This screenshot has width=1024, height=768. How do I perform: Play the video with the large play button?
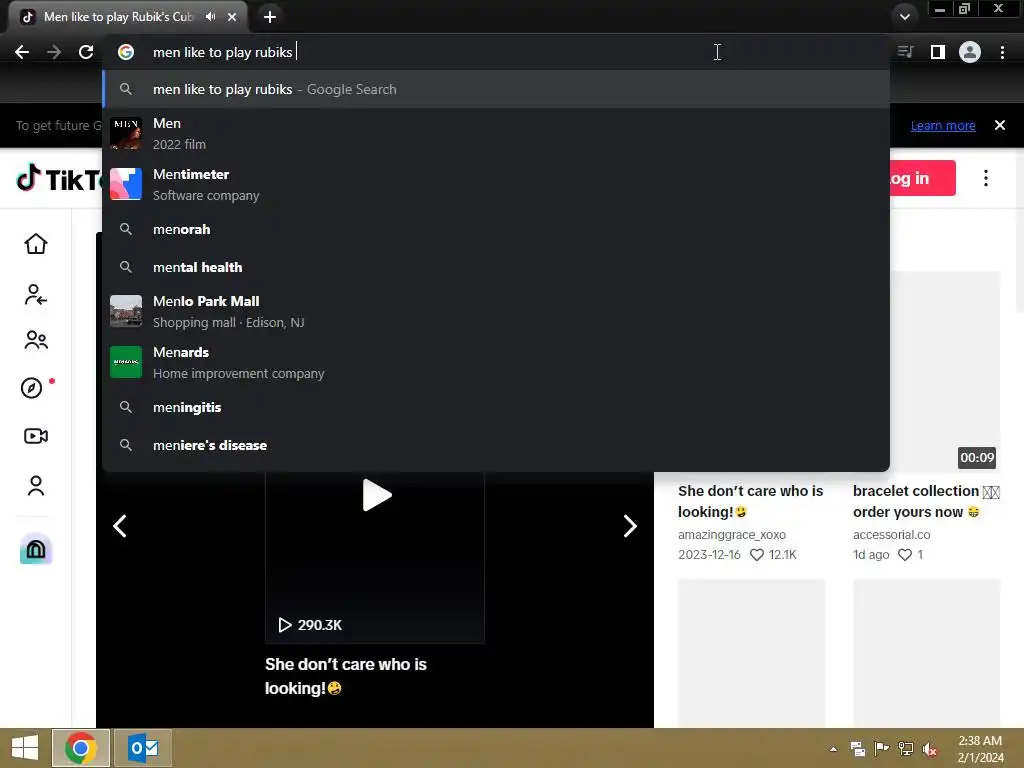(x=376, y=495)
